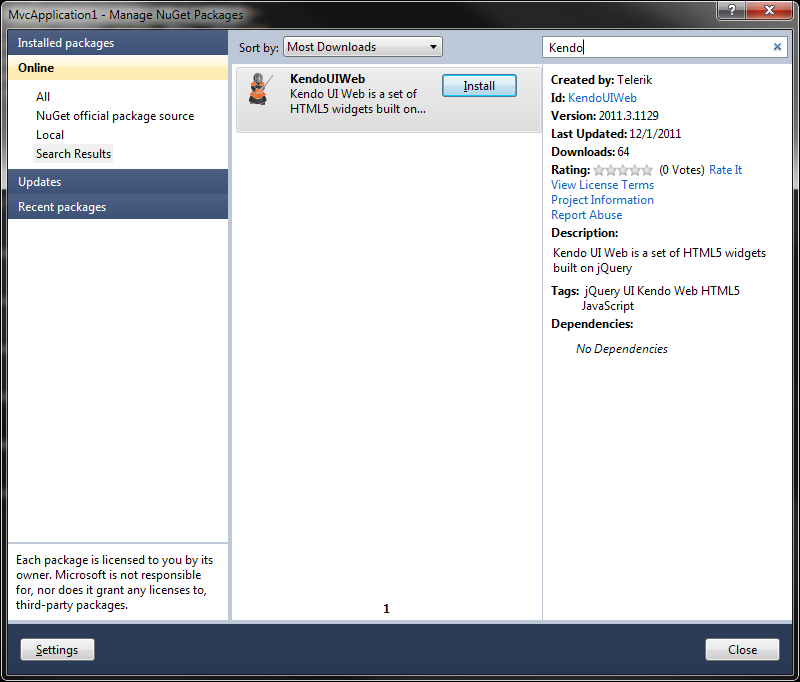Click the KendoUIWeb package icon
Screen dimensions: 800x682
pos(259,89)
